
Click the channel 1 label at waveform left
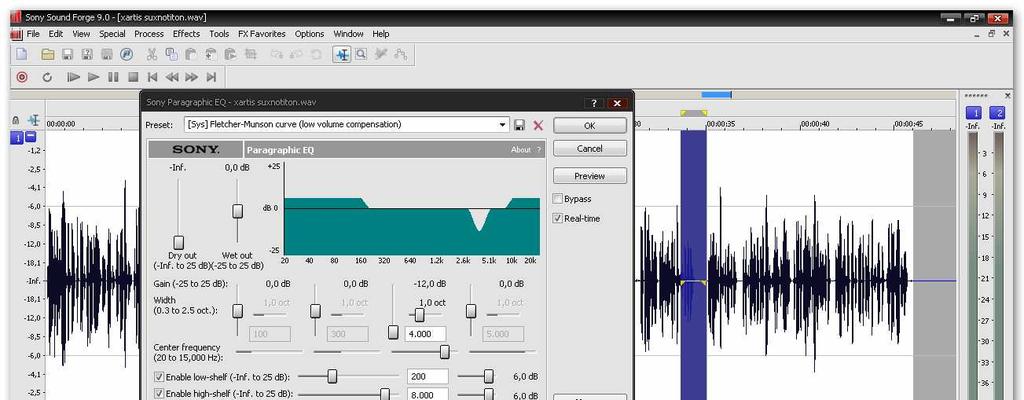click(16, 137)
